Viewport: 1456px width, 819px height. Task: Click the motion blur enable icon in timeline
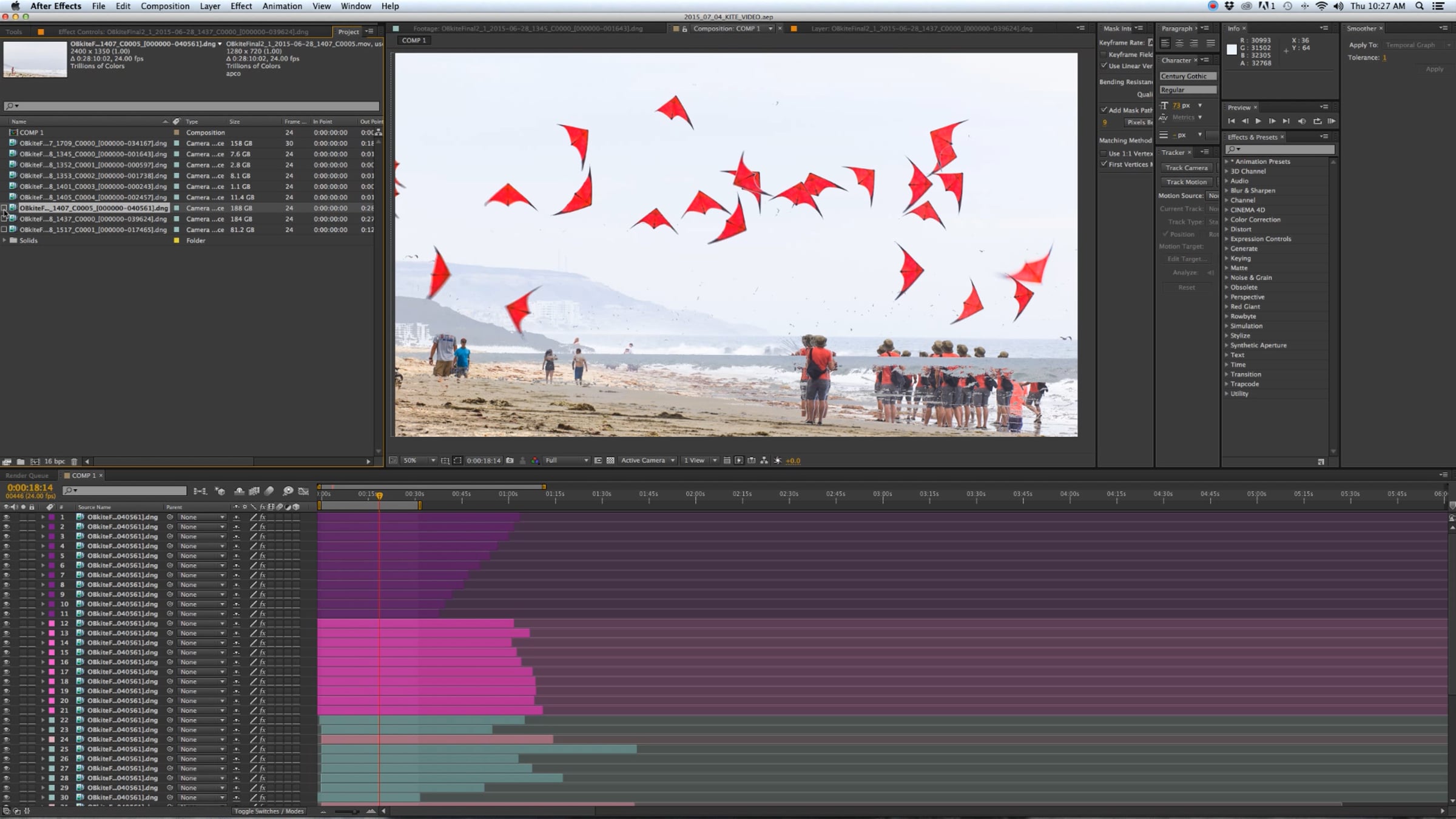269,491
